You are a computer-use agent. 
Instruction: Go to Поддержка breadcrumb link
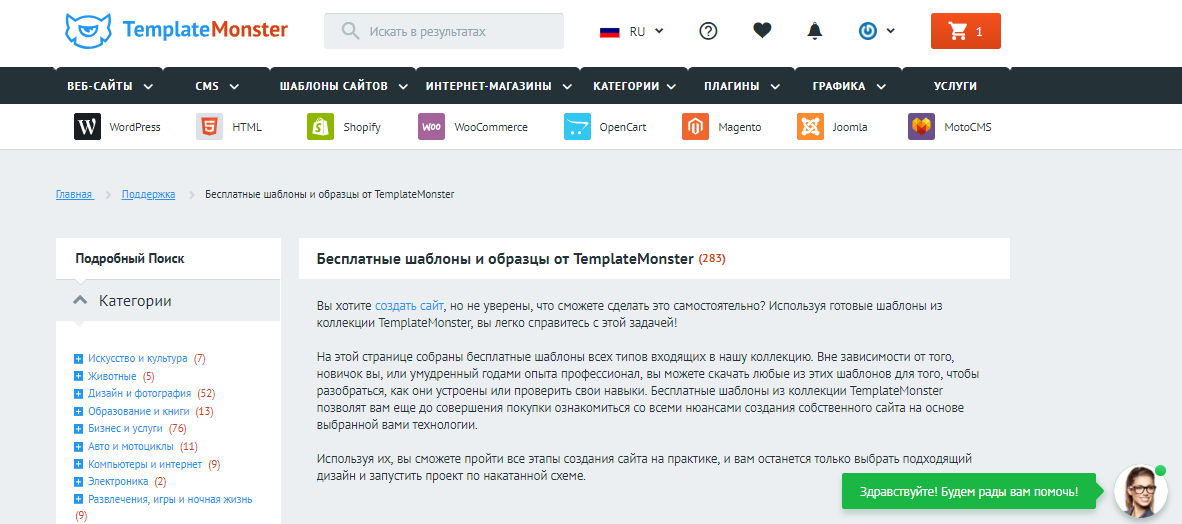point(149,195)
